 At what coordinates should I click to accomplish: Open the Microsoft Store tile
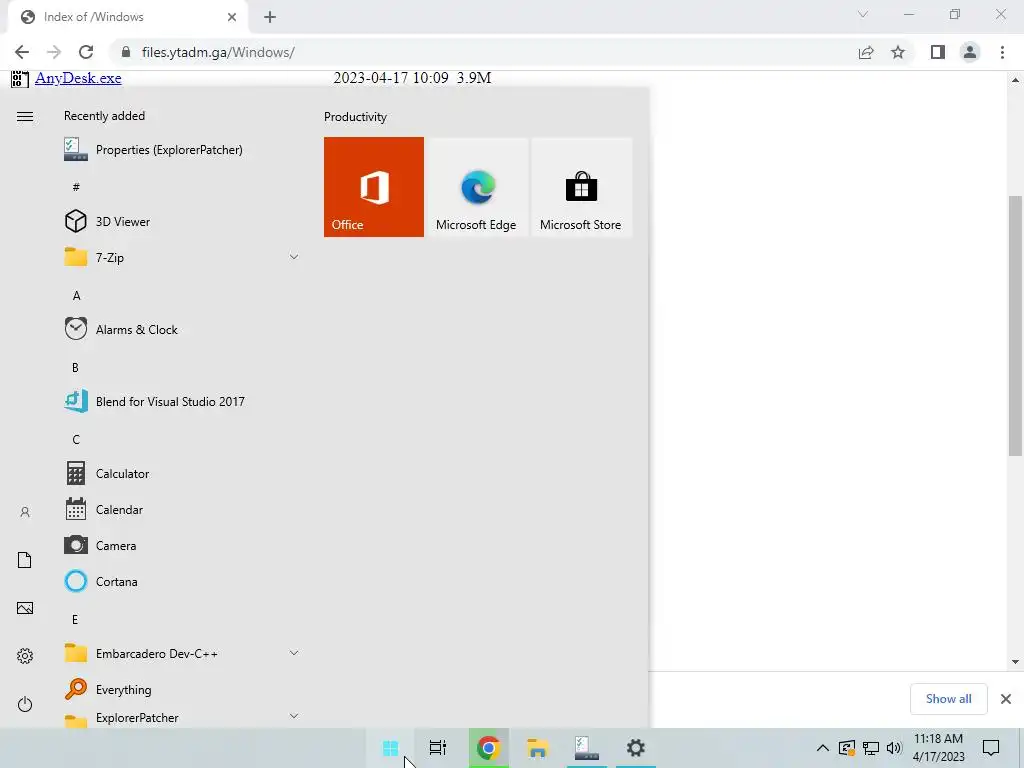tap(581, 187)
